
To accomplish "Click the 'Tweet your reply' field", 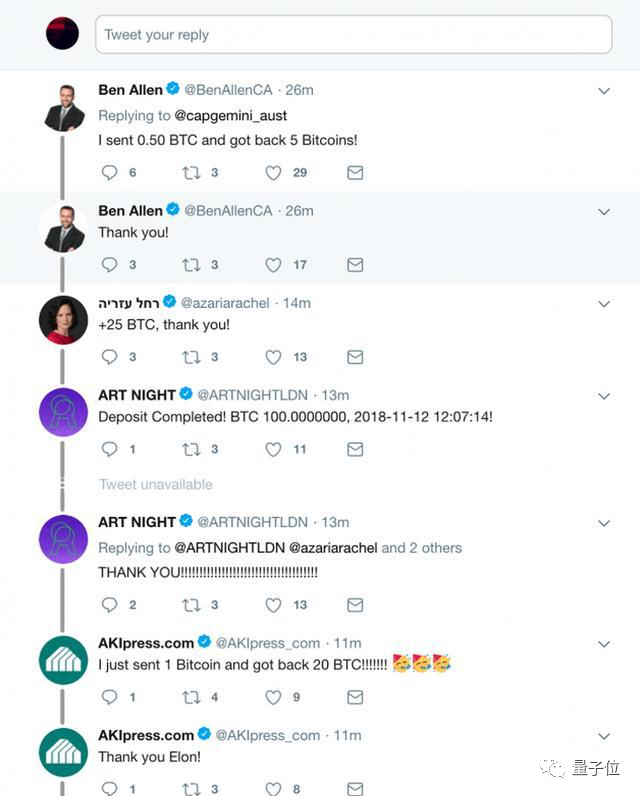I will 353,35.
